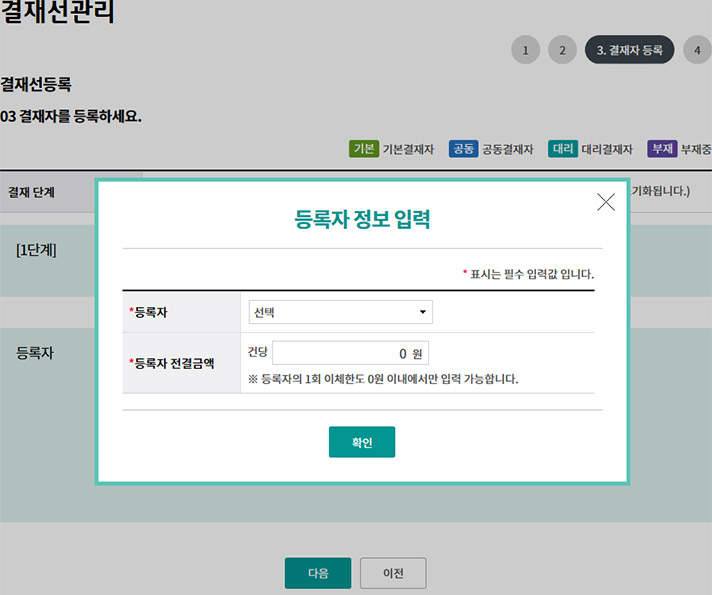This screenshot has height=595, width=712.
Task: Select the [1단계] row label
Action: (36, 249)
